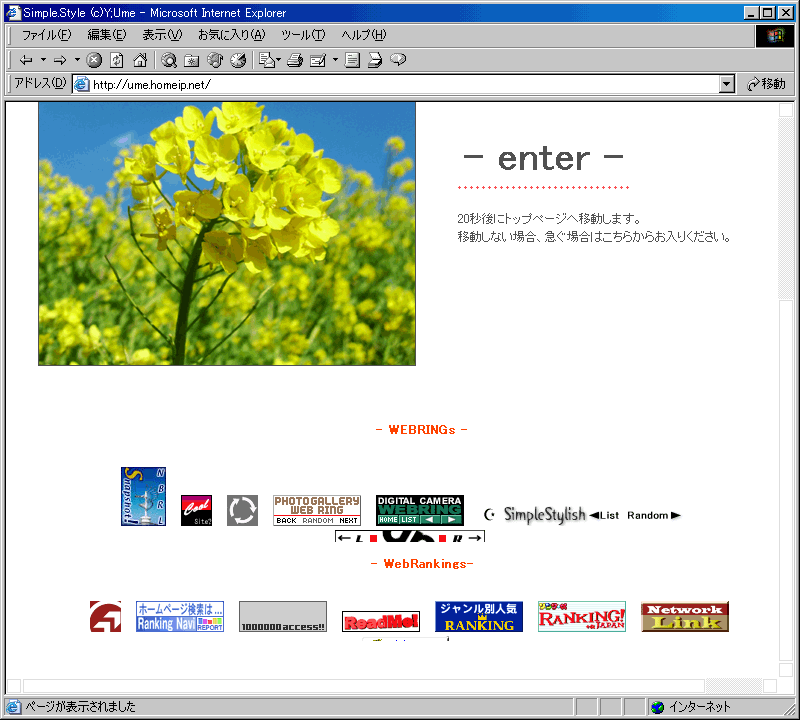Click the 20秒後にトップページへ移動します text

pyautogui.click(x=549, y=219)
